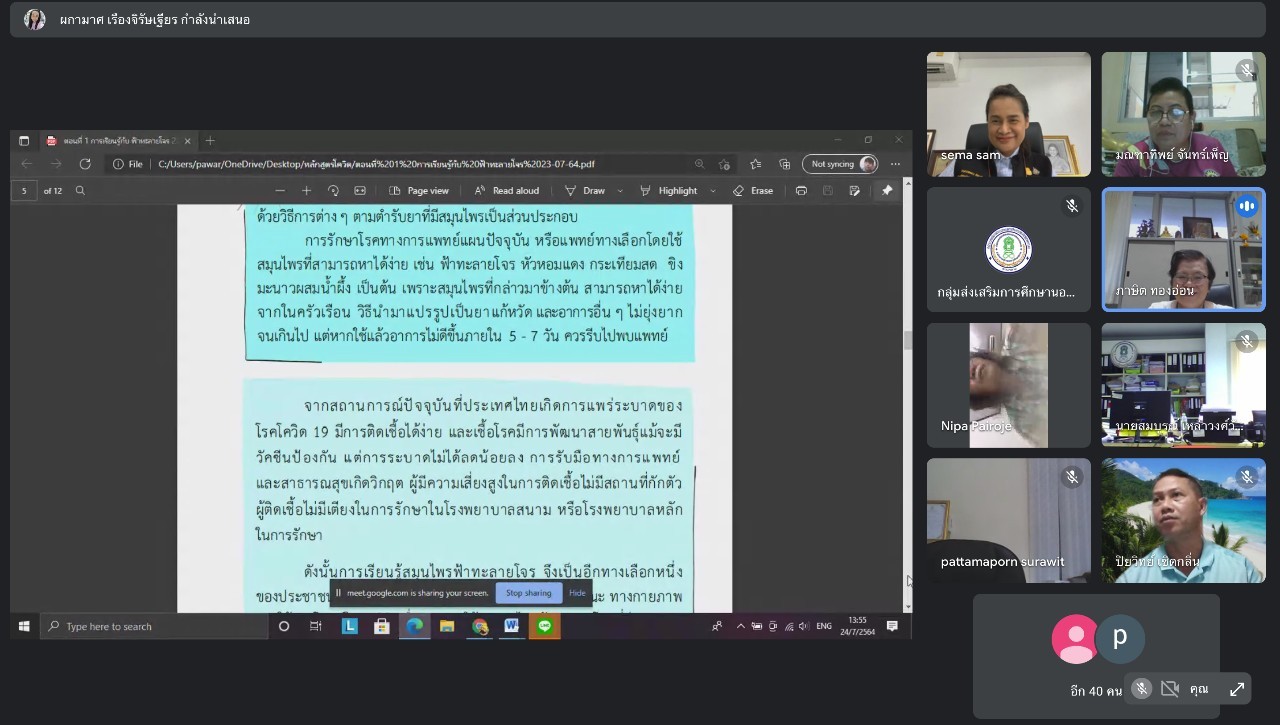Open the LINE app from the taskbar
1280x725 pixels.
click(x=545, y=626)
